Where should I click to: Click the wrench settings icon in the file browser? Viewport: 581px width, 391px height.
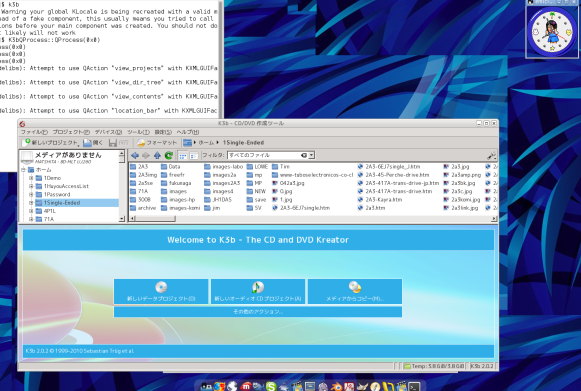[x=491, y=155]
